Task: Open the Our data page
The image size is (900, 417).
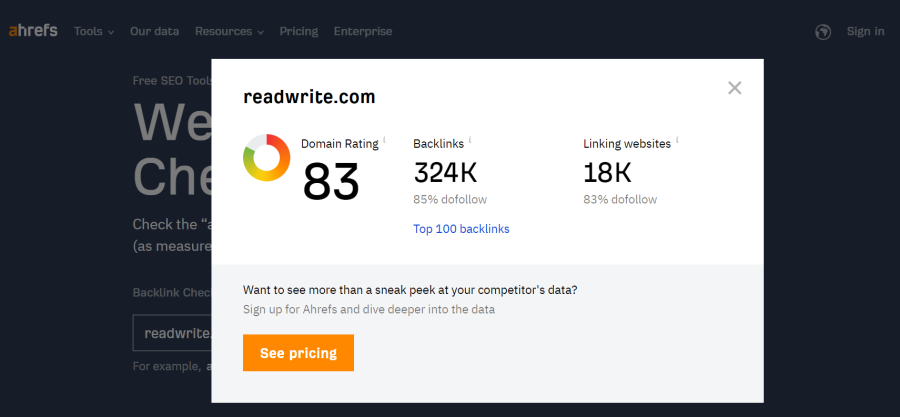Action: tap(154, 31)
